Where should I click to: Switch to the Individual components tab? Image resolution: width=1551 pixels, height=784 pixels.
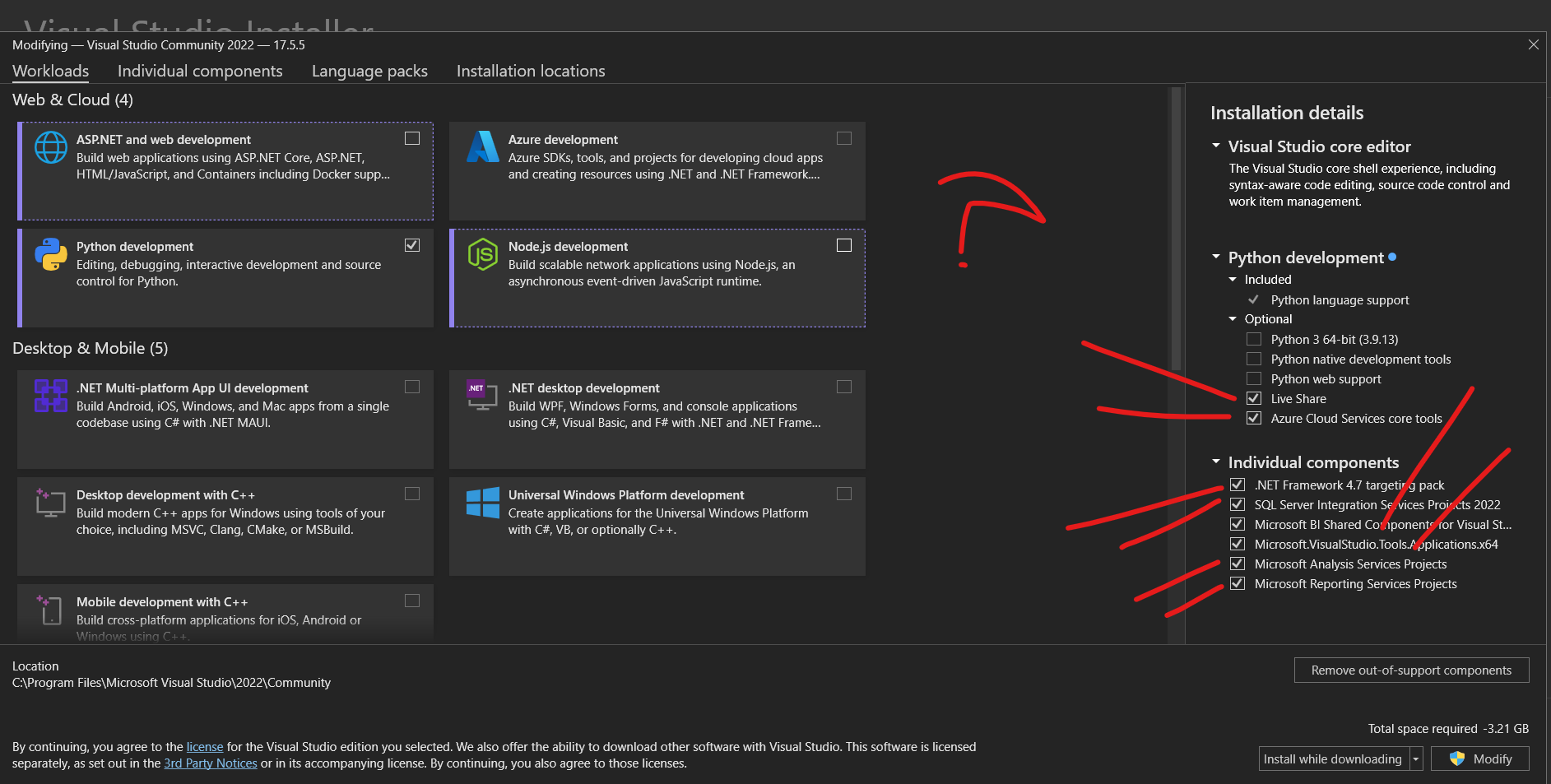tap(200, 72)
